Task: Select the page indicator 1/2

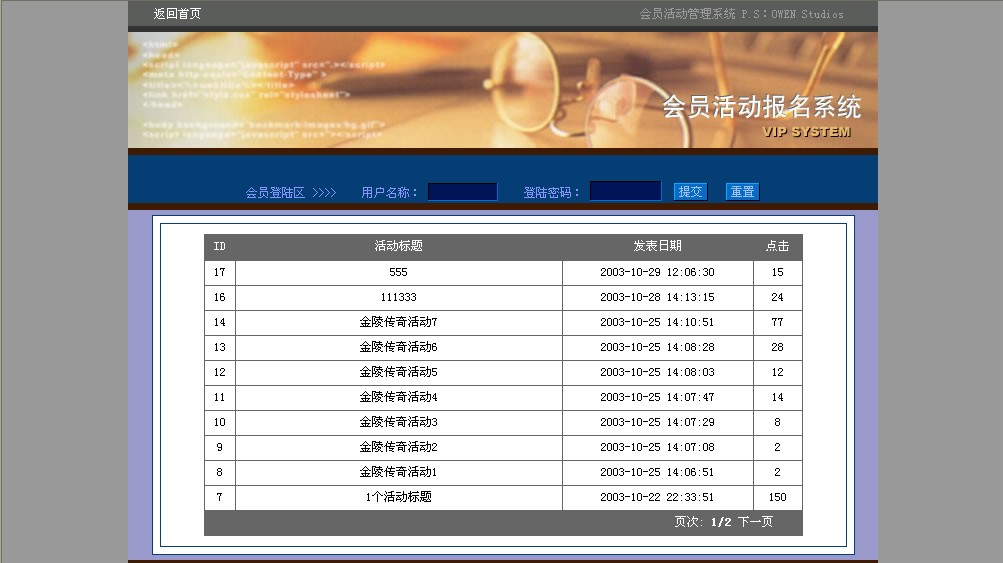Action: (x=721, y=523)
